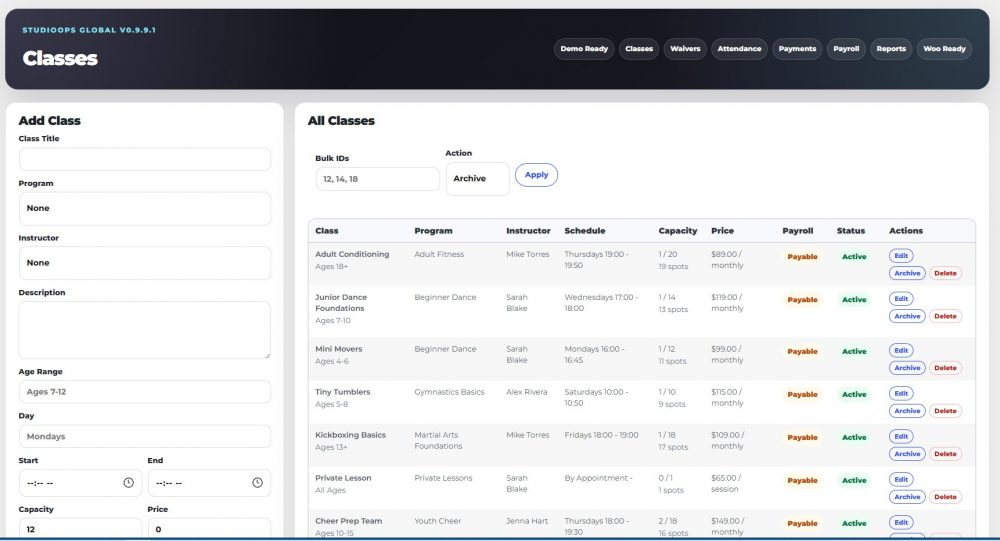Edit the Kickboxing Basics class
The image size is (1000, 541).
point(901,436)
